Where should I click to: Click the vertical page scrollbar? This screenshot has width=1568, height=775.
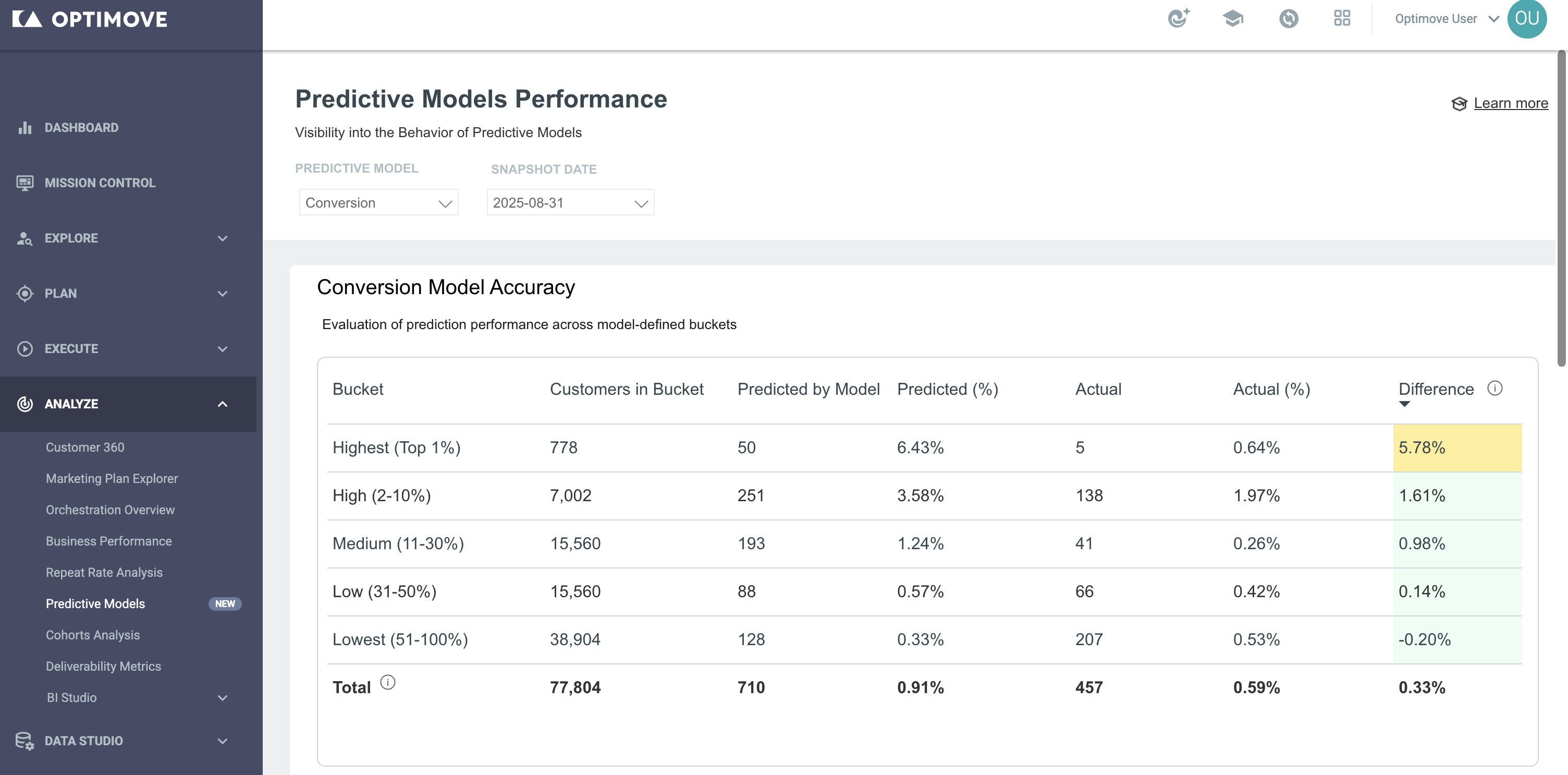pyautogui.click(x=1561, y=209)
